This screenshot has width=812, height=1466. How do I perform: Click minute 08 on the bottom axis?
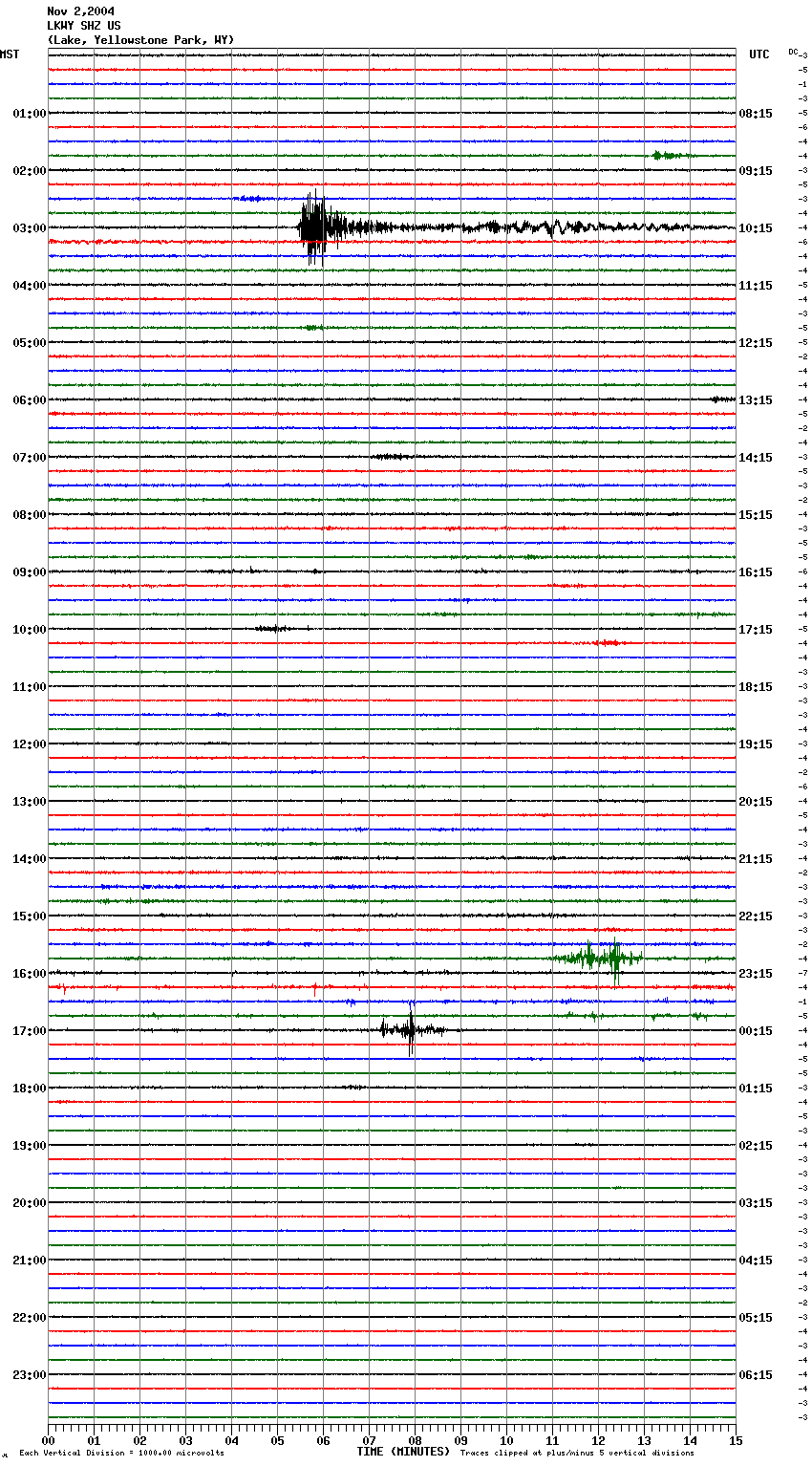[x=415, y=1440]
